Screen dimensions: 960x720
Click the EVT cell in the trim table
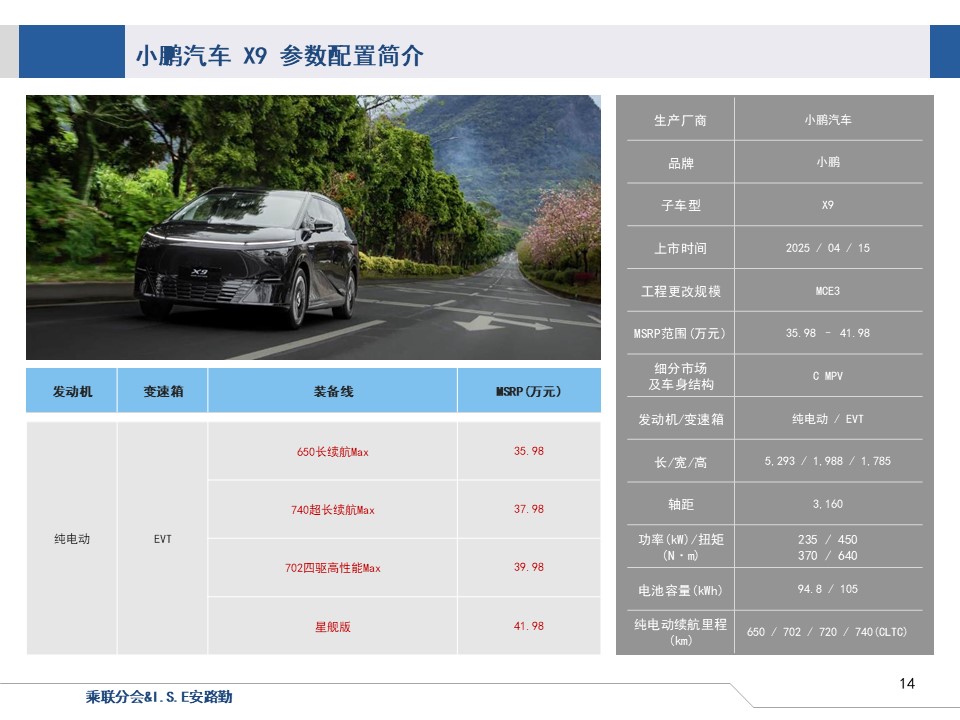click(x=163, y=539)
